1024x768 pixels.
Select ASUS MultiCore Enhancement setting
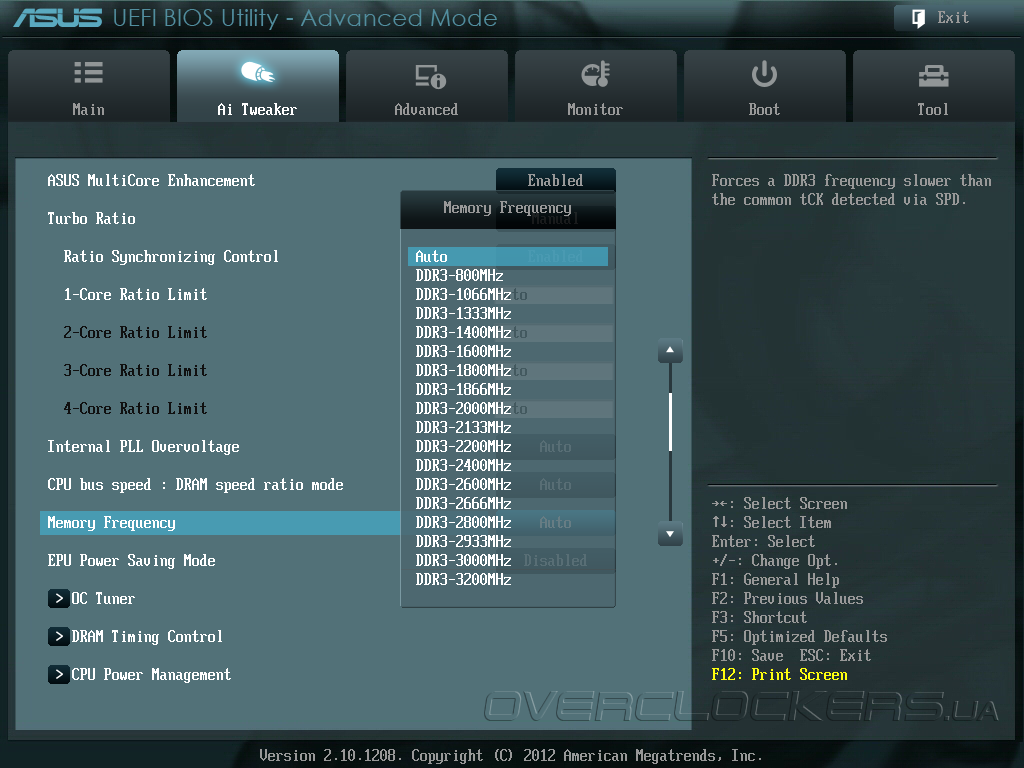[x=151, y=181]
